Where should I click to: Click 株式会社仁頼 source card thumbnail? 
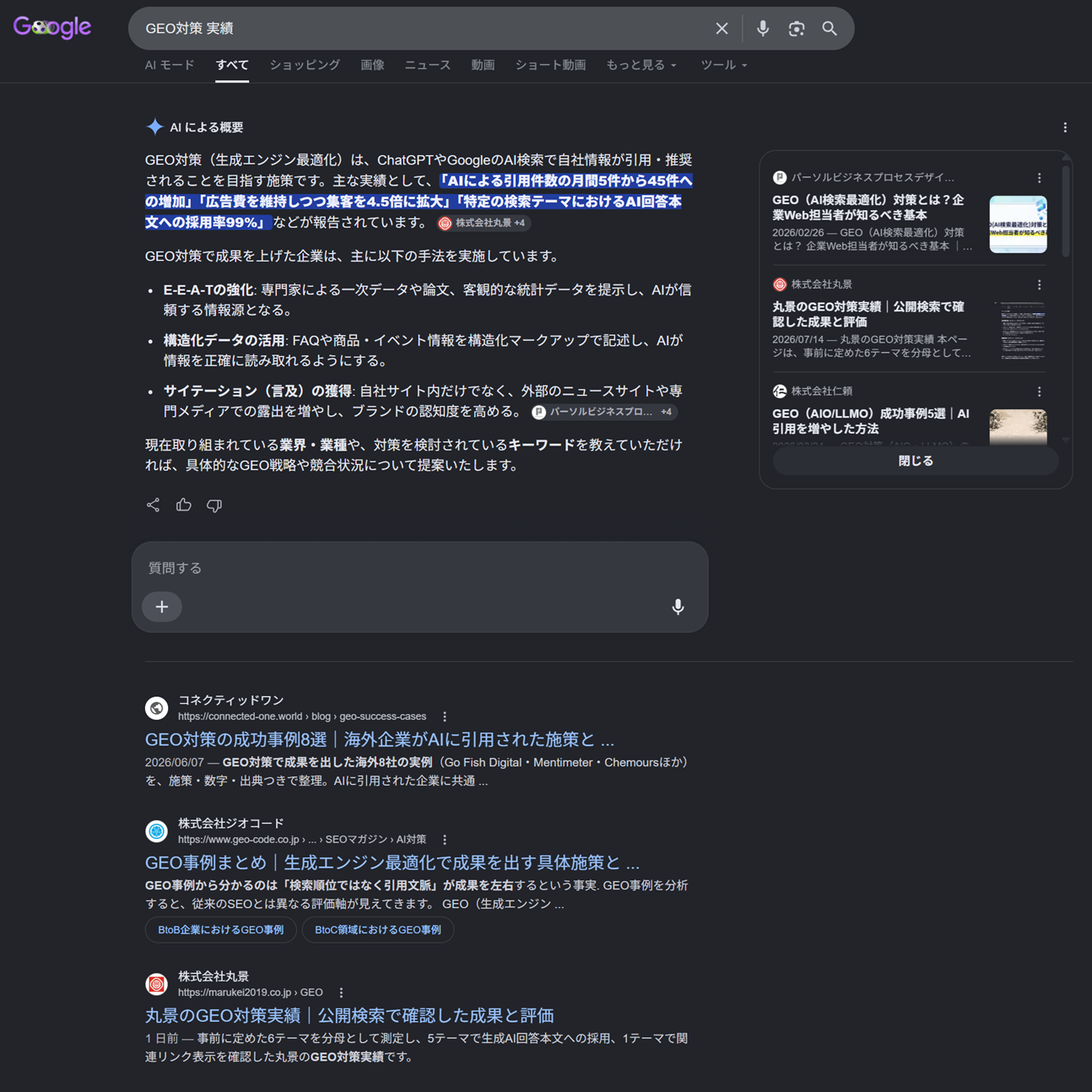[x=1018, y=426]
